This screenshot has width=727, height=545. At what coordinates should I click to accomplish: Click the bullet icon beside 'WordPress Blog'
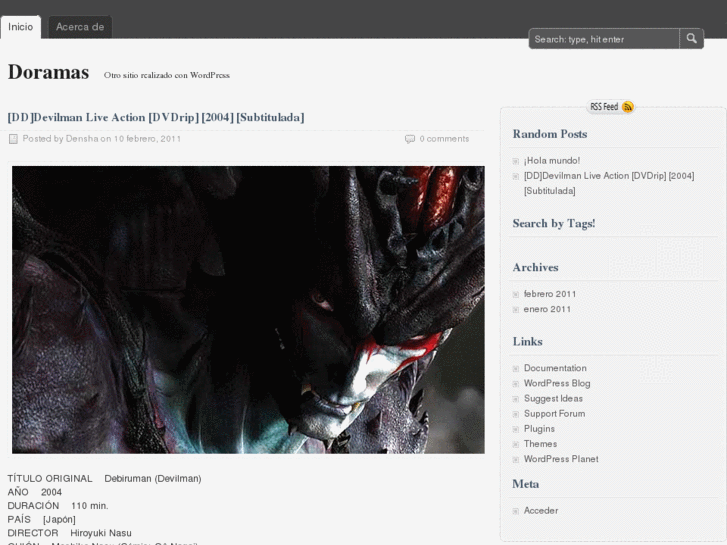point(516,384)
